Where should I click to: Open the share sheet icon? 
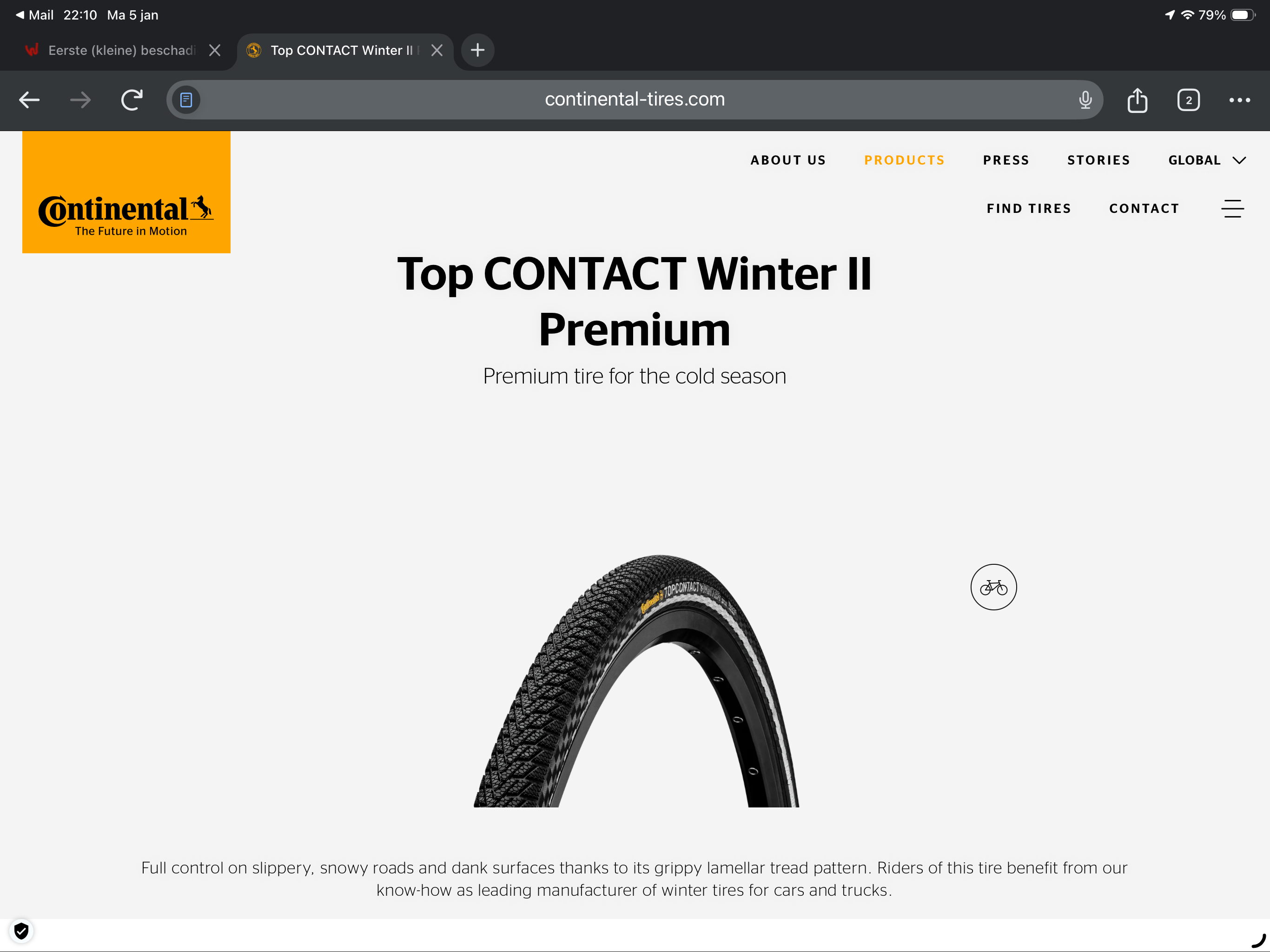click(1137, 100)
